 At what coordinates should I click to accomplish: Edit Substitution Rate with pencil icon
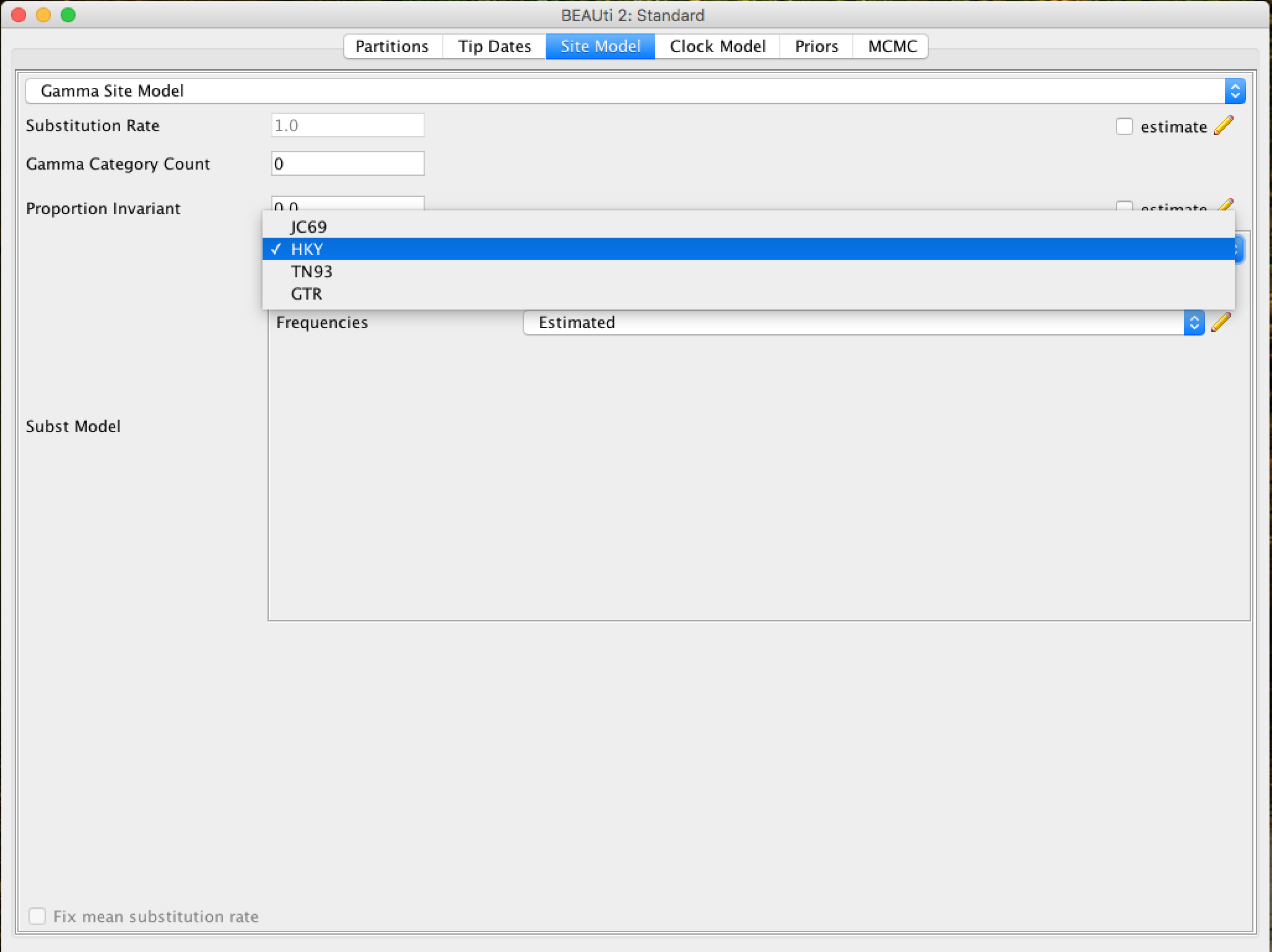1223,126
